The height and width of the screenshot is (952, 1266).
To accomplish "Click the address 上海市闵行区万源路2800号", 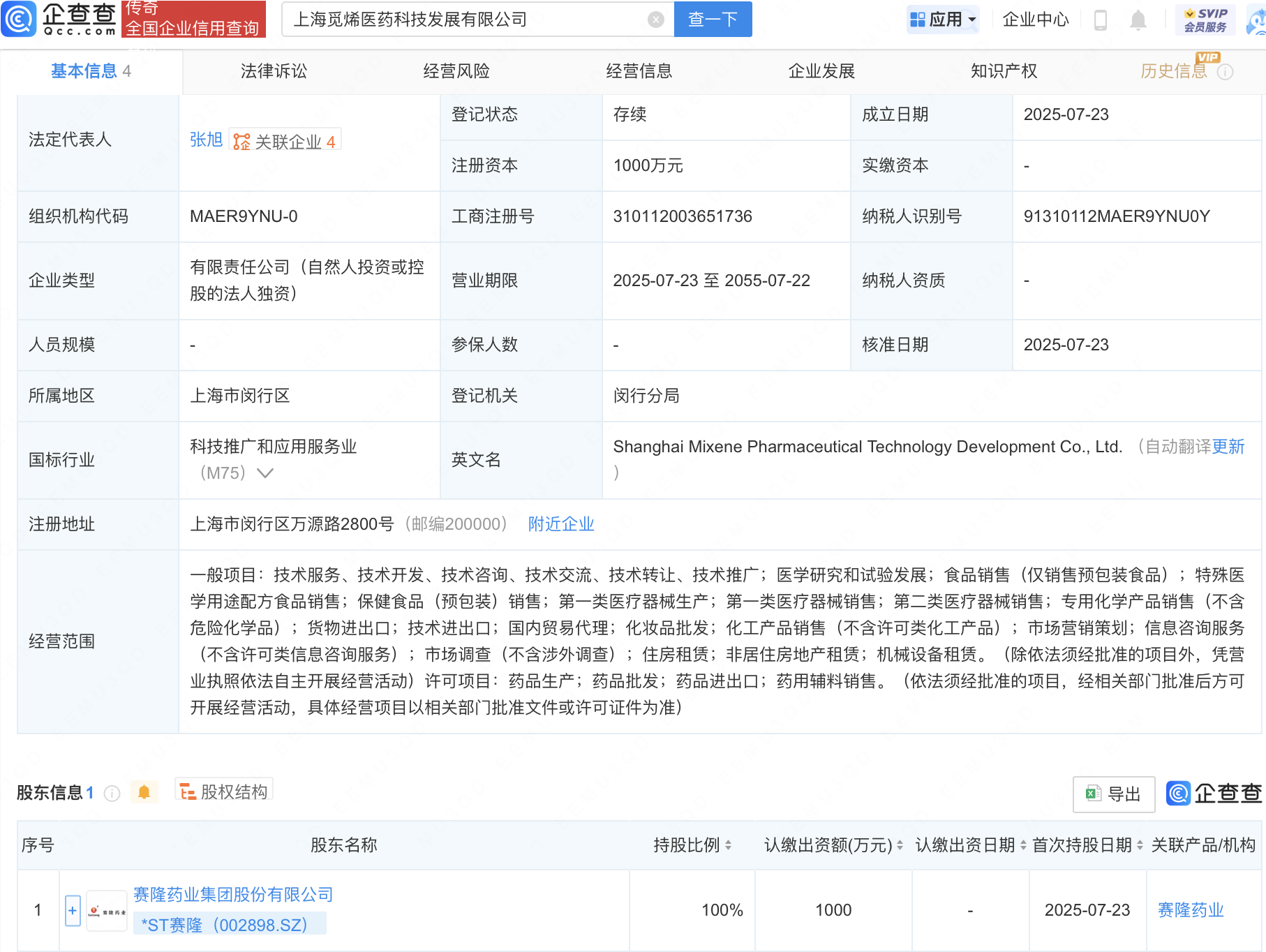I will coord(292,524).
